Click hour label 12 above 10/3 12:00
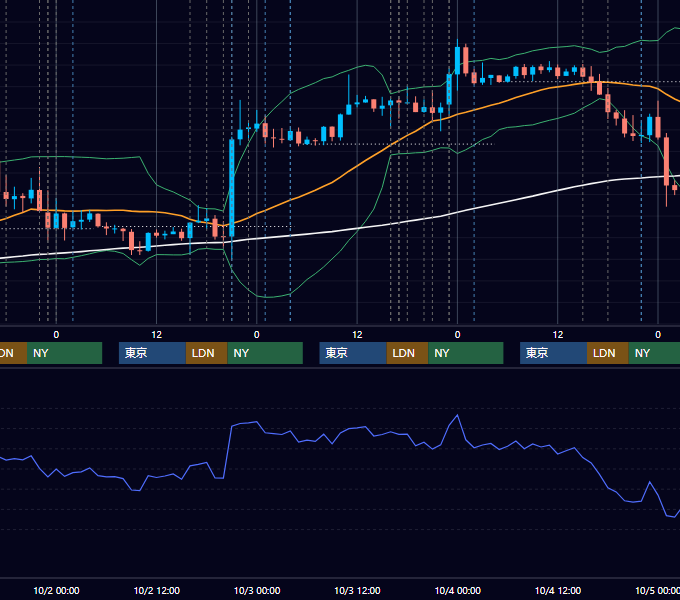Image resolution: width=680 pixels, height=600 pixels. click(x=357, y=335)
